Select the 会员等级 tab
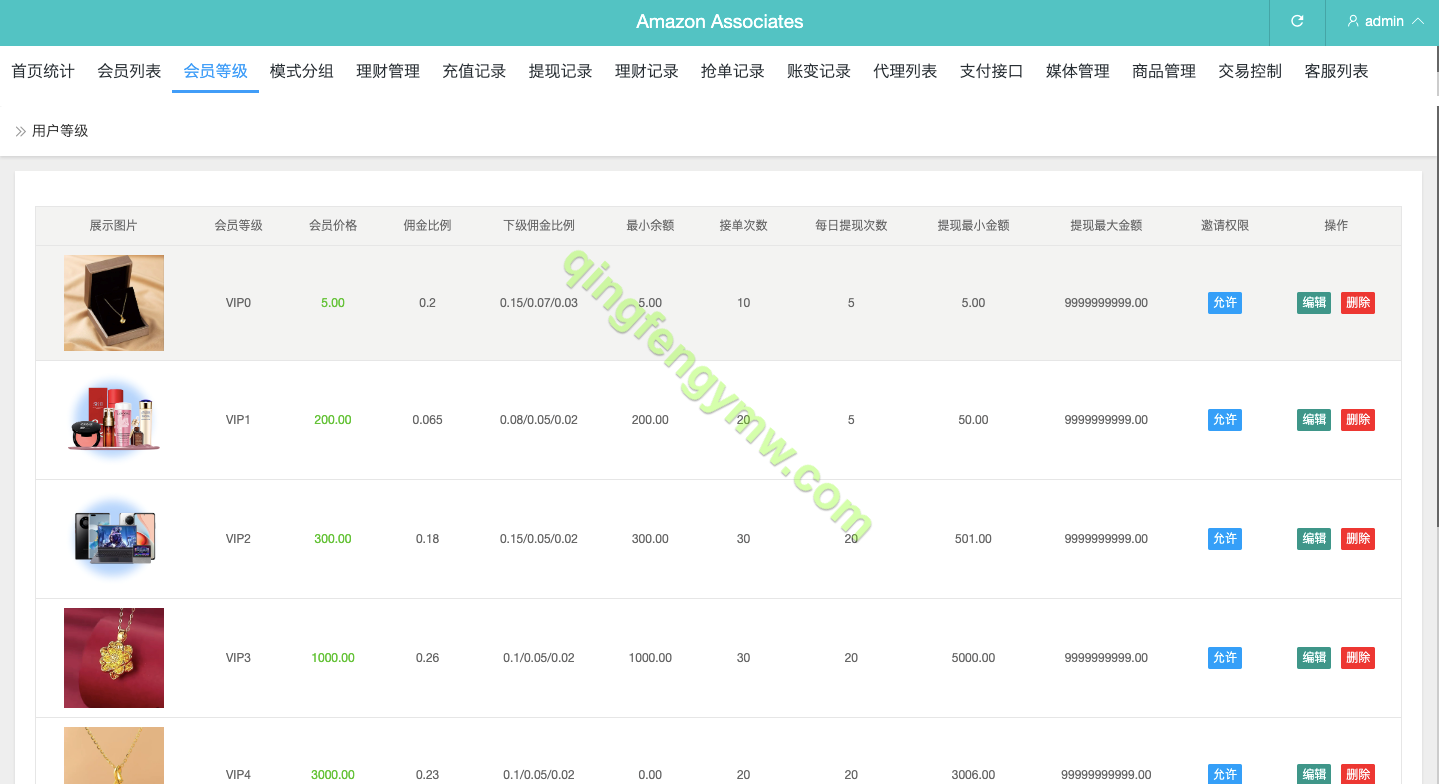1439x784 pixels. click(215, 71)
